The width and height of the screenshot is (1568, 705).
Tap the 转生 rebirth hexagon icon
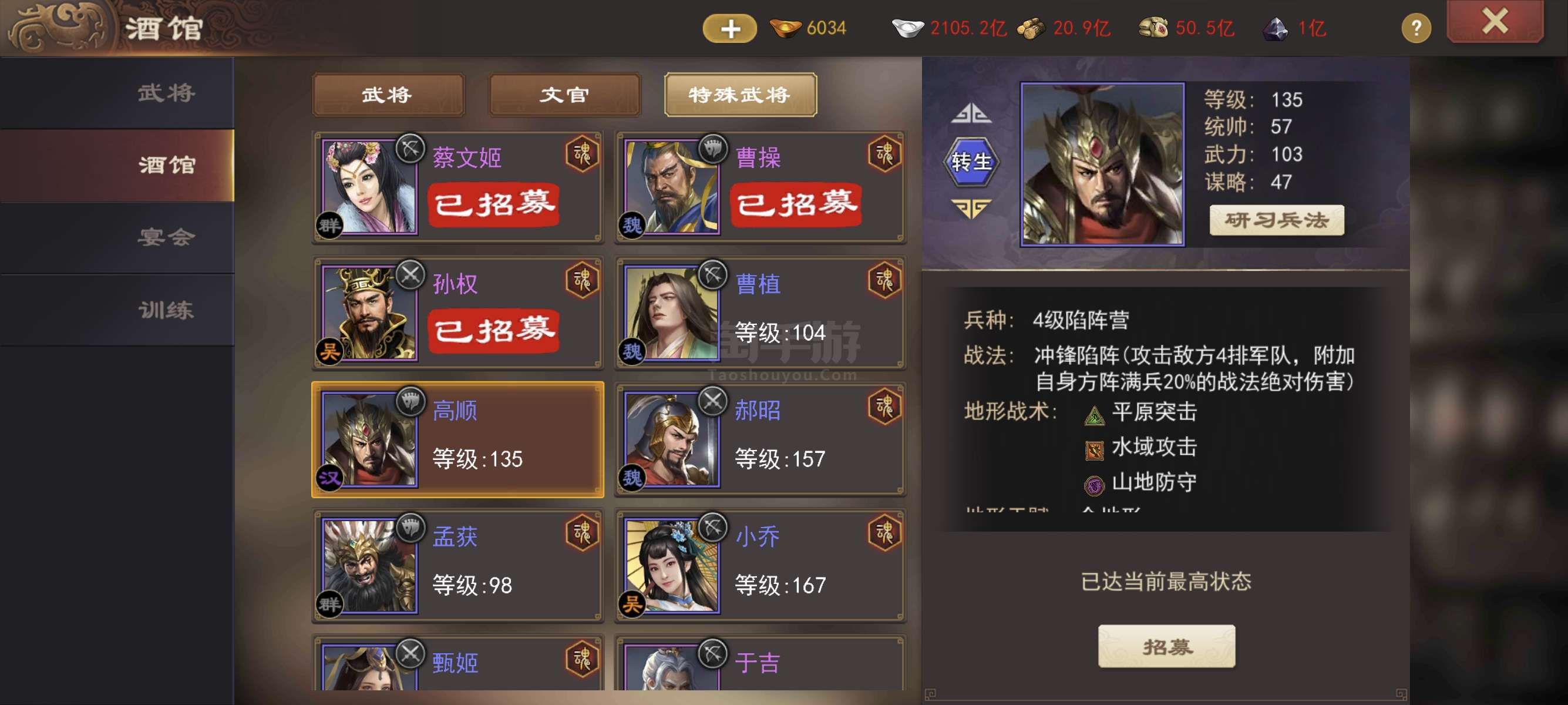[x=971, y=162]
